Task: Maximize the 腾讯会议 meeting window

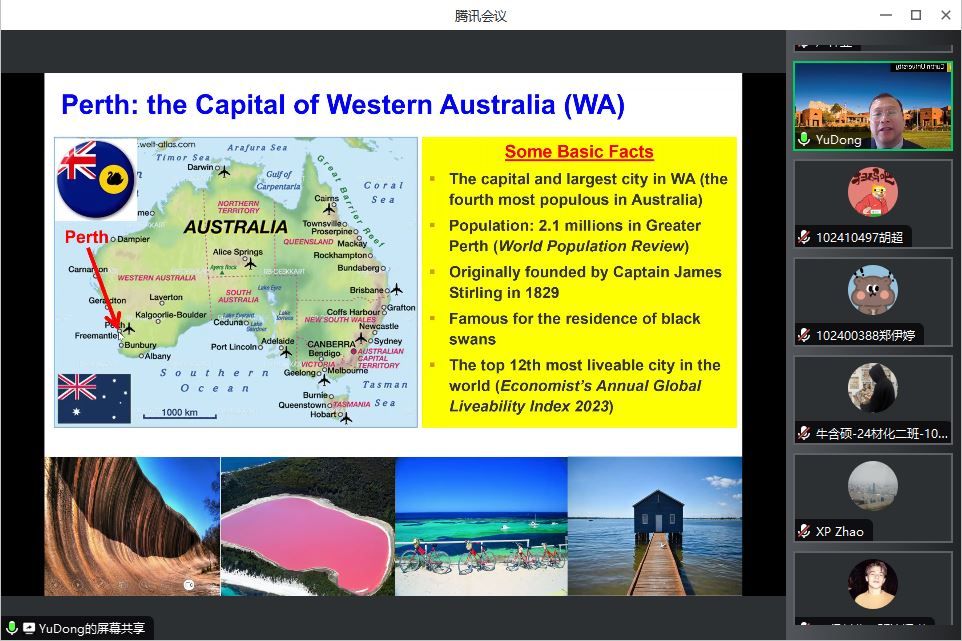Action: [x=915, y=15]
